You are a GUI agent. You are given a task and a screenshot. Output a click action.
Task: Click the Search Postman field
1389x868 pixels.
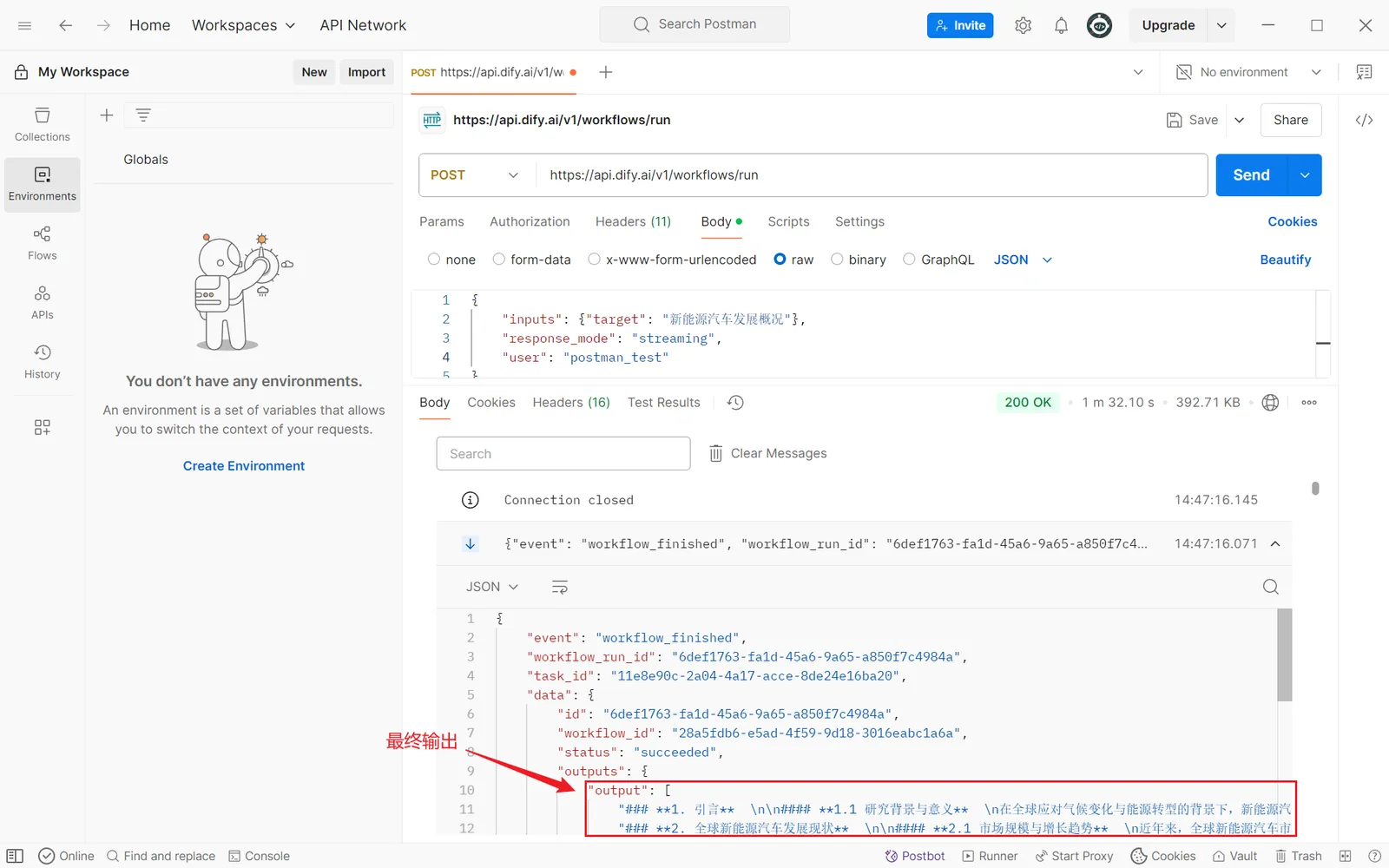694,24
